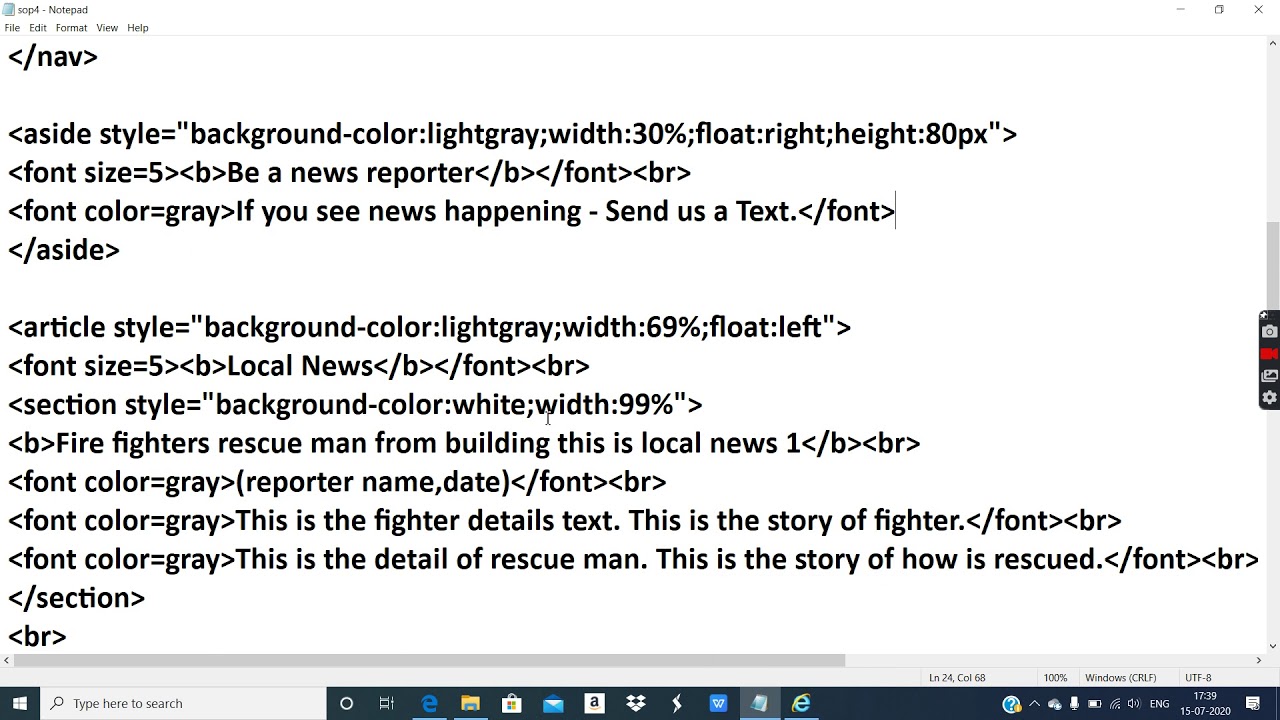Toggle the pin icon on recorder panel

[x=1264, y=316]
